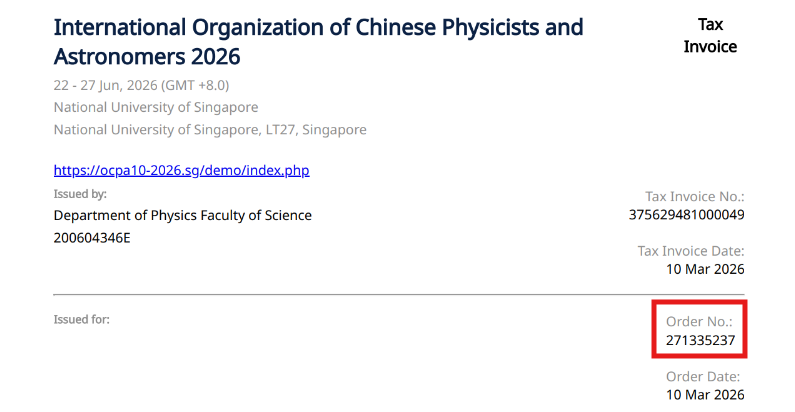This screenshot has height=412, width=795.
Task: Click the National University of Singapore venue name
Action: pos(155,107)
